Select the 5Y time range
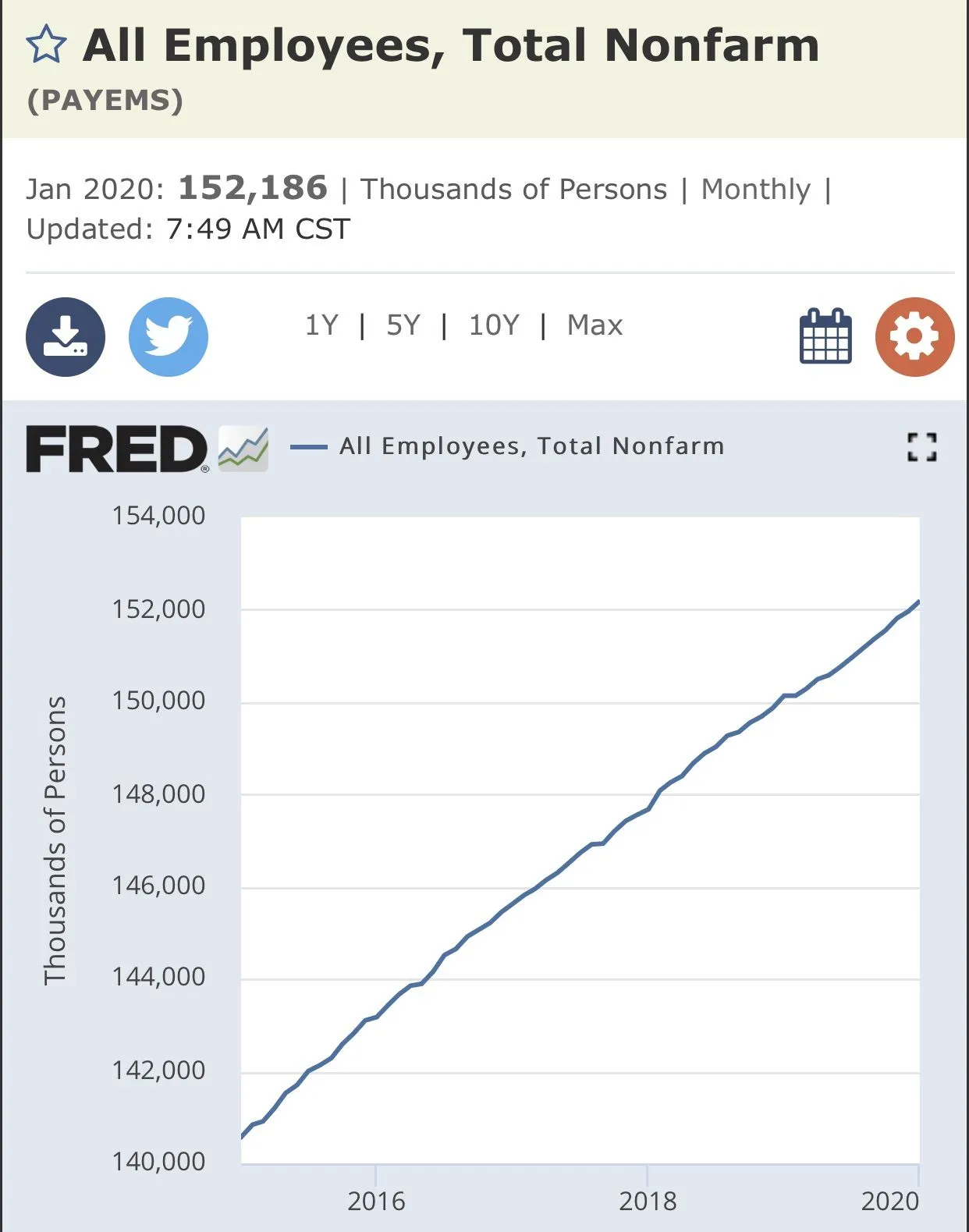 (403, 325)
